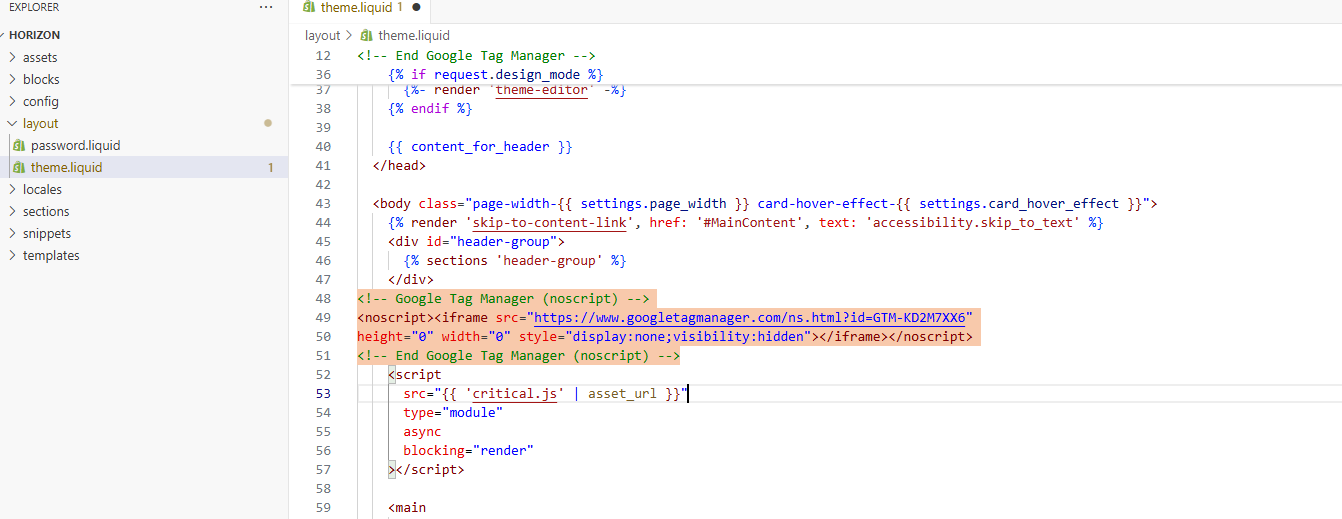Expand the blocks folder
Viewport: 1342px width, 519px height.
pyautogui.click(x=41, y=79)
